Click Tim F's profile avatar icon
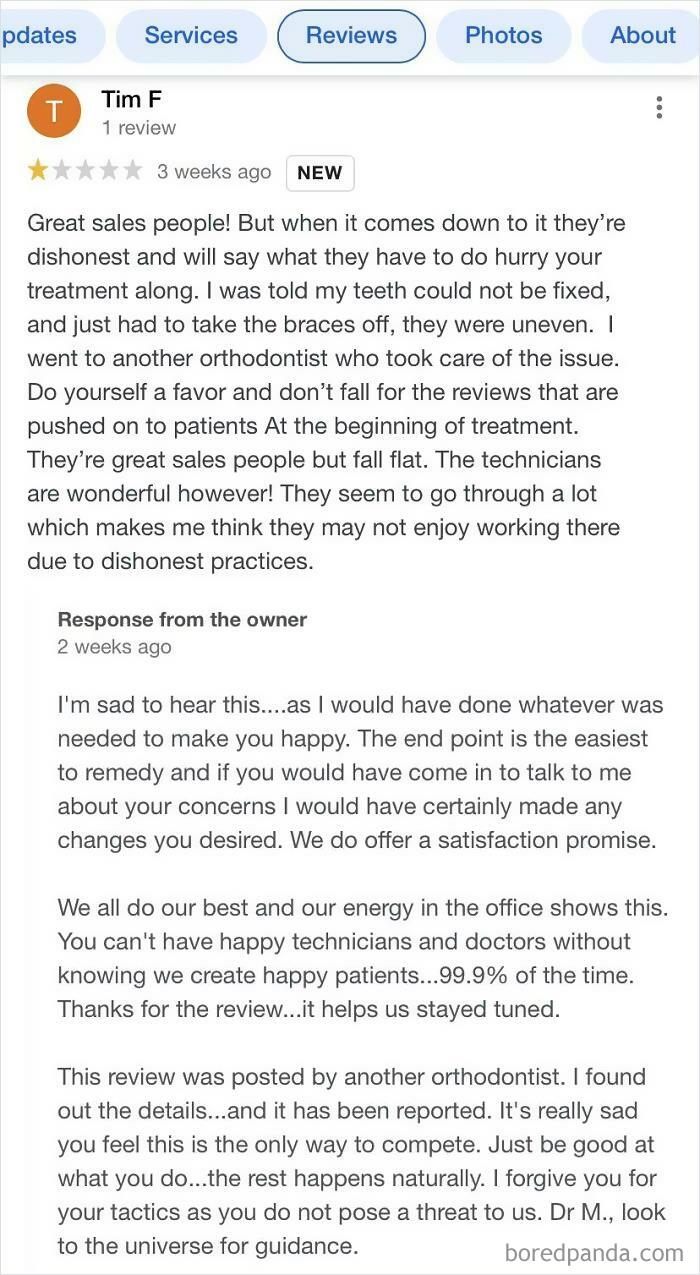 pyautogui.click(x=54, y=110)
